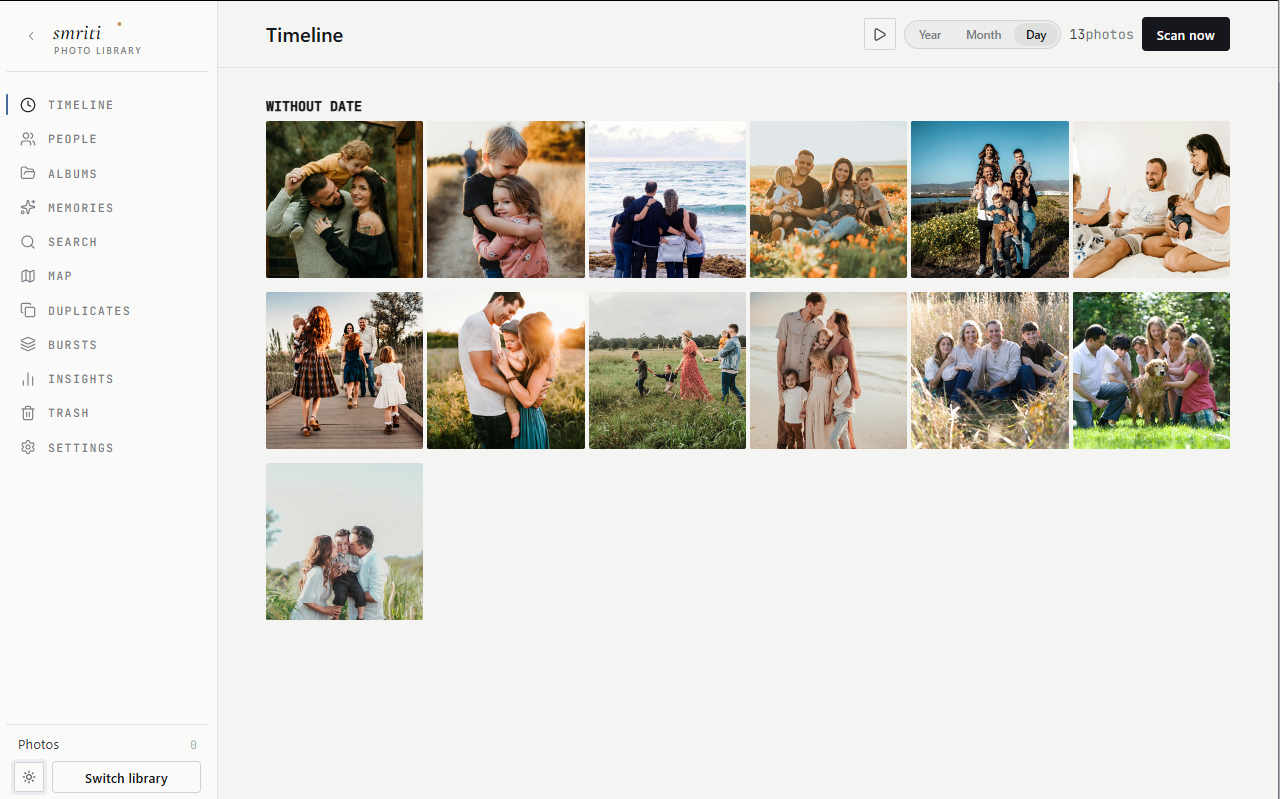Click the 'Timeline' page title

pos(304,35)
